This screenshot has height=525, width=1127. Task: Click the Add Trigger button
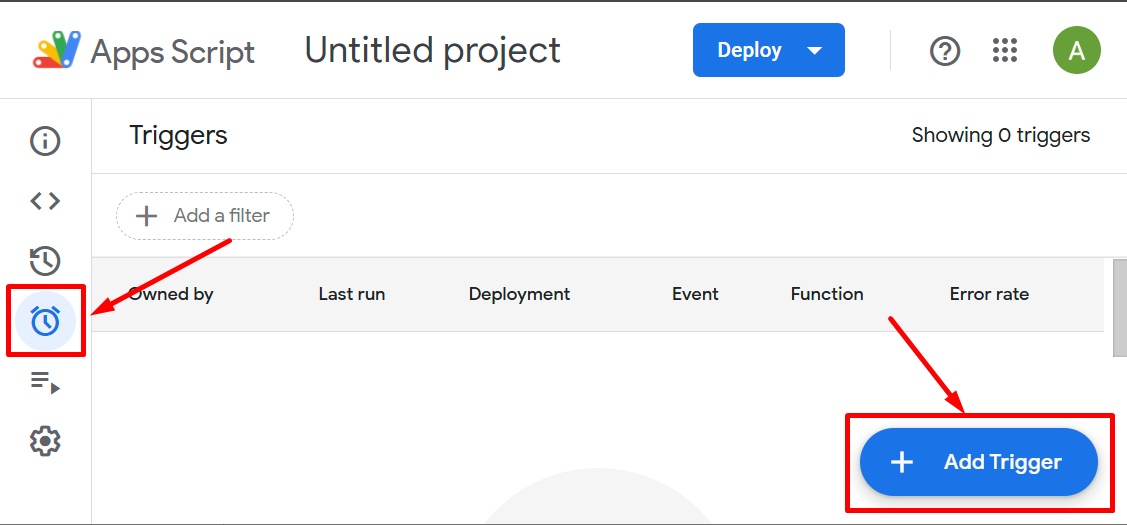[x=979, y=462]
